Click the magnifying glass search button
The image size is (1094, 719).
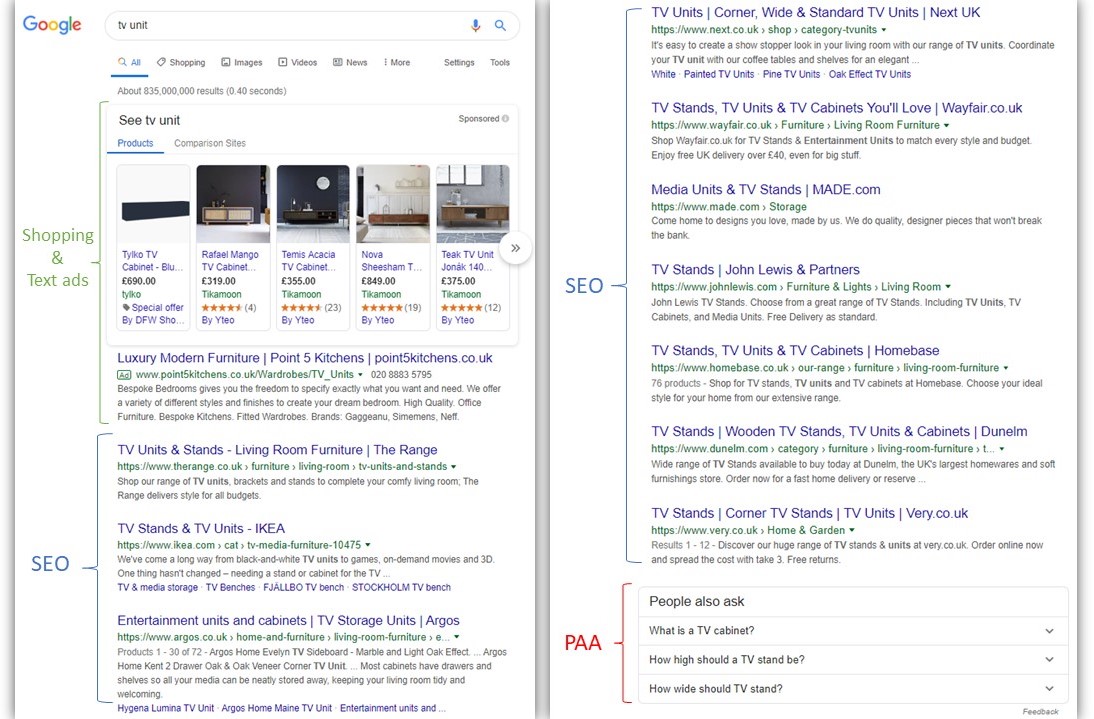click(x=501, y=25)
